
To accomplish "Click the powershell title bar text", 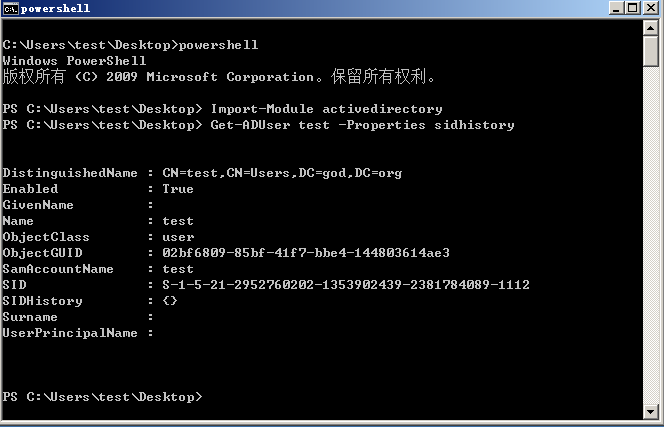I will [55, 8].
